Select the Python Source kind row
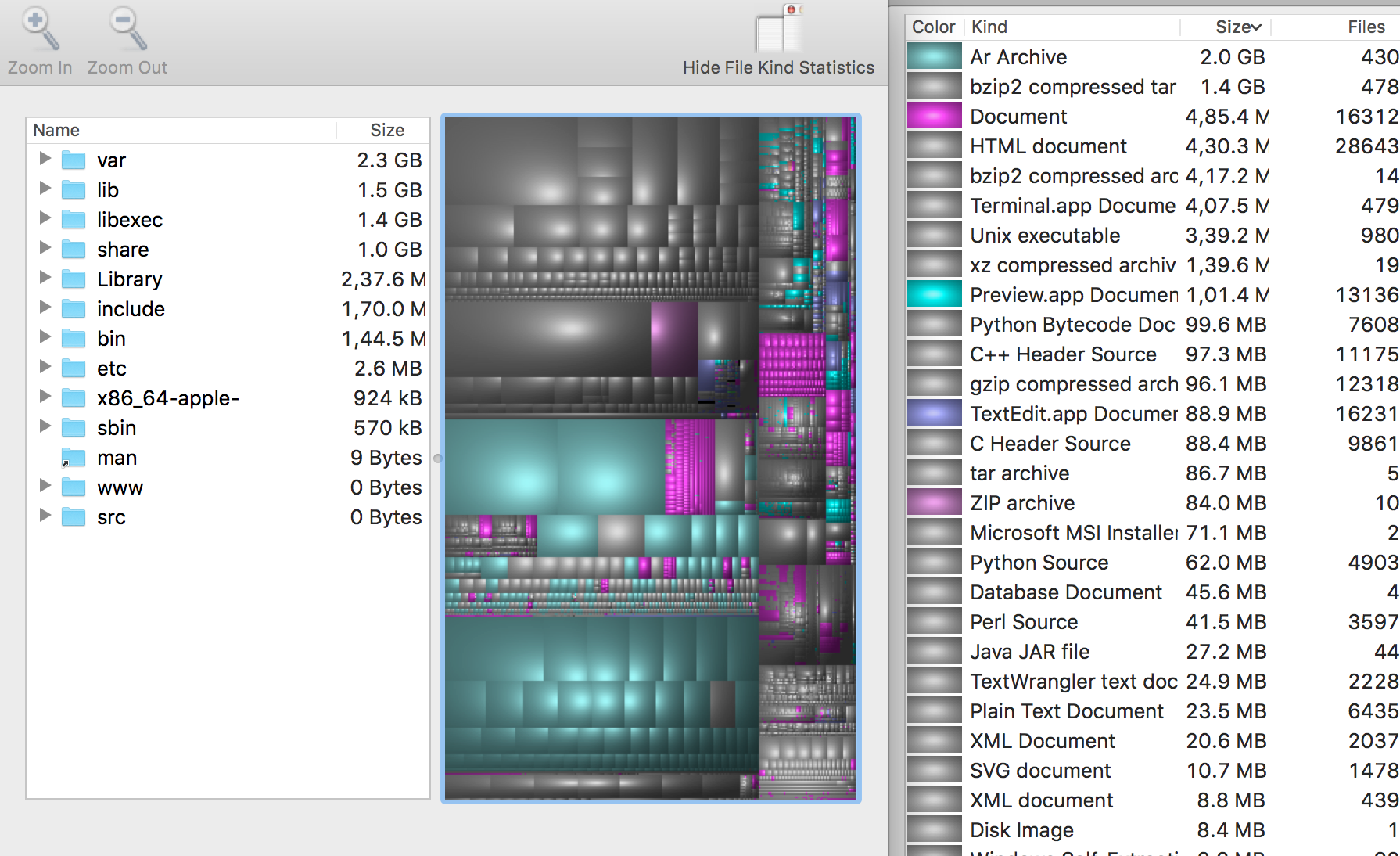1400x856 pixels. click(x=1153, y=562)
